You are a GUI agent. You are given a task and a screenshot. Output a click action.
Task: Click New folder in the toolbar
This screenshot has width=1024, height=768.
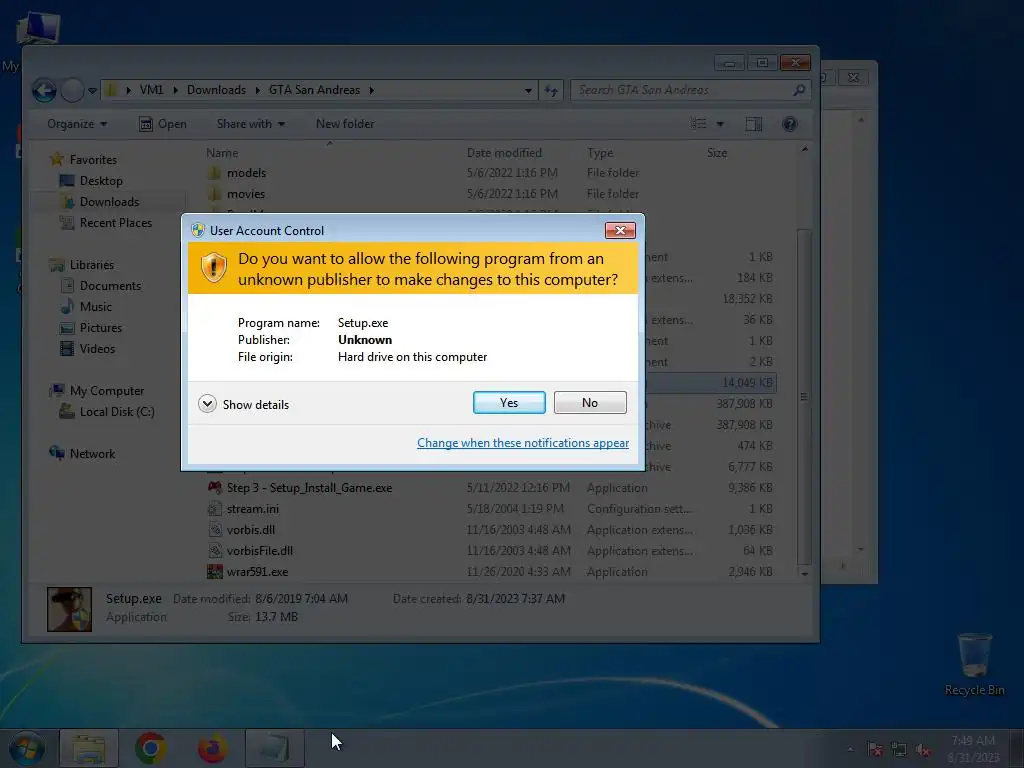tap(345, 124)
